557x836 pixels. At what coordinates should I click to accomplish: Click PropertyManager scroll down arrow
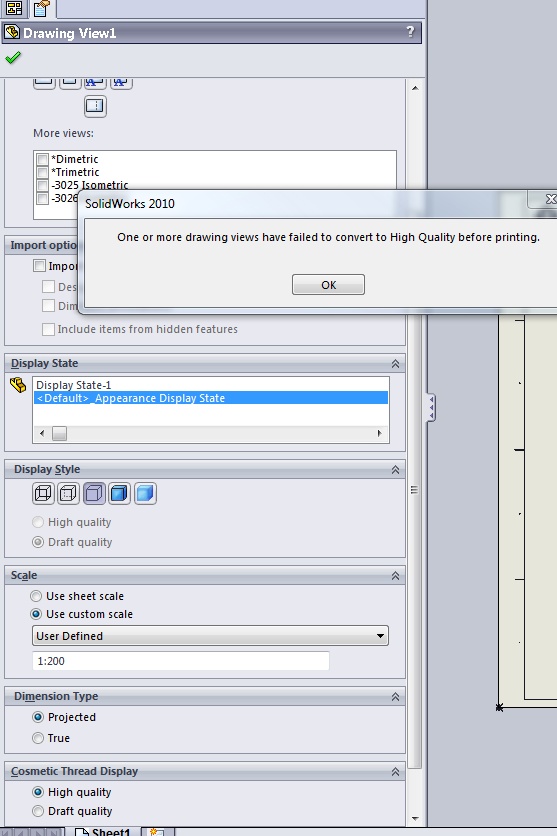[415, 818]
